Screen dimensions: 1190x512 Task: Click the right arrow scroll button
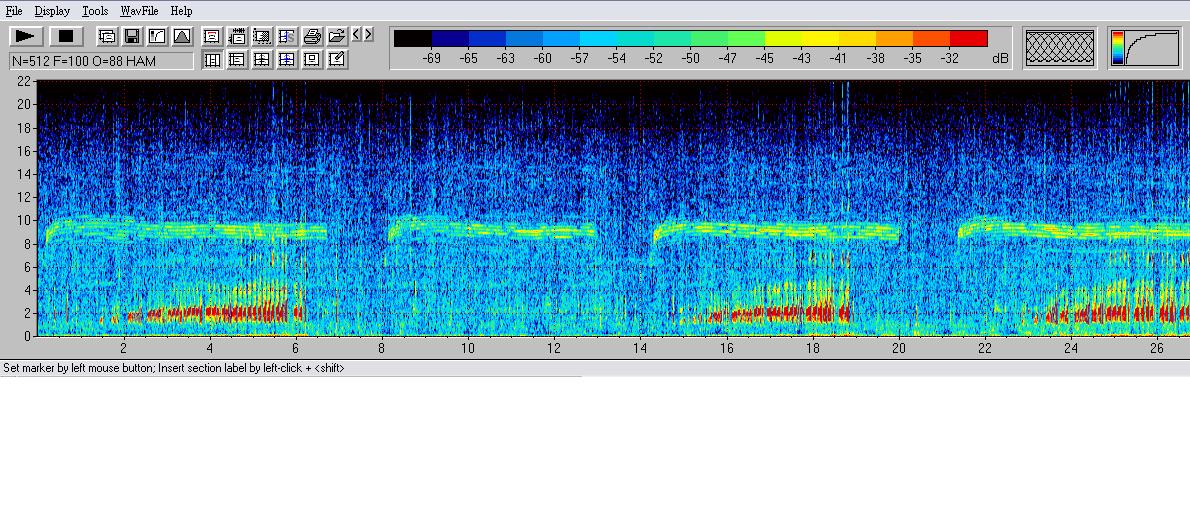point(368,34)
